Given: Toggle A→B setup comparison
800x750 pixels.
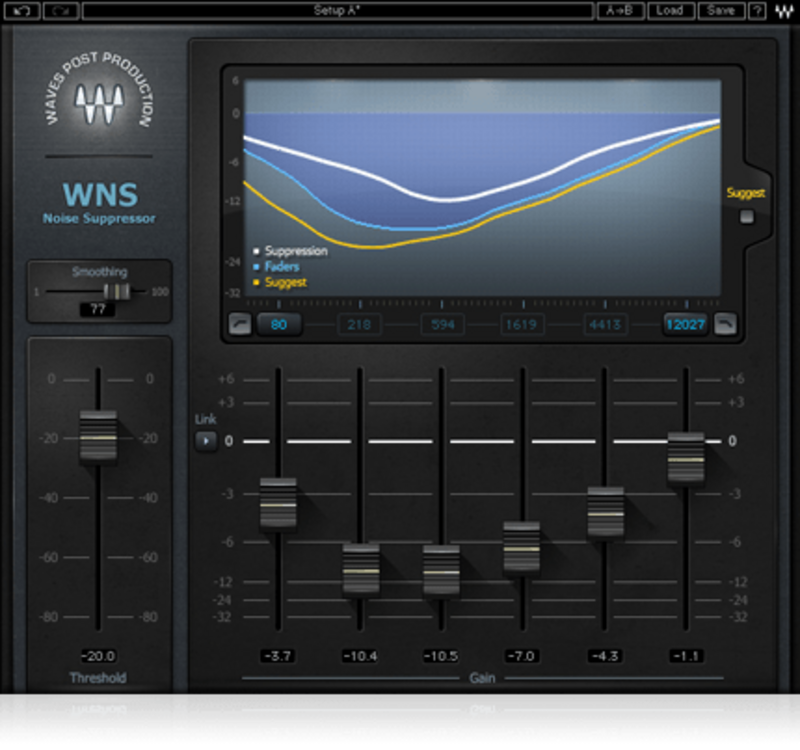Looking at the screenshot, I should point(620,11).
